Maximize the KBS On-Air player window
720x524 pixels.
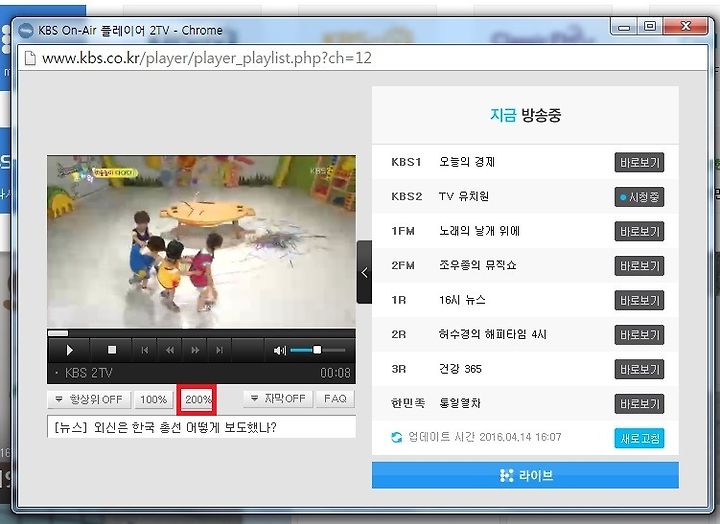point(650,26)
